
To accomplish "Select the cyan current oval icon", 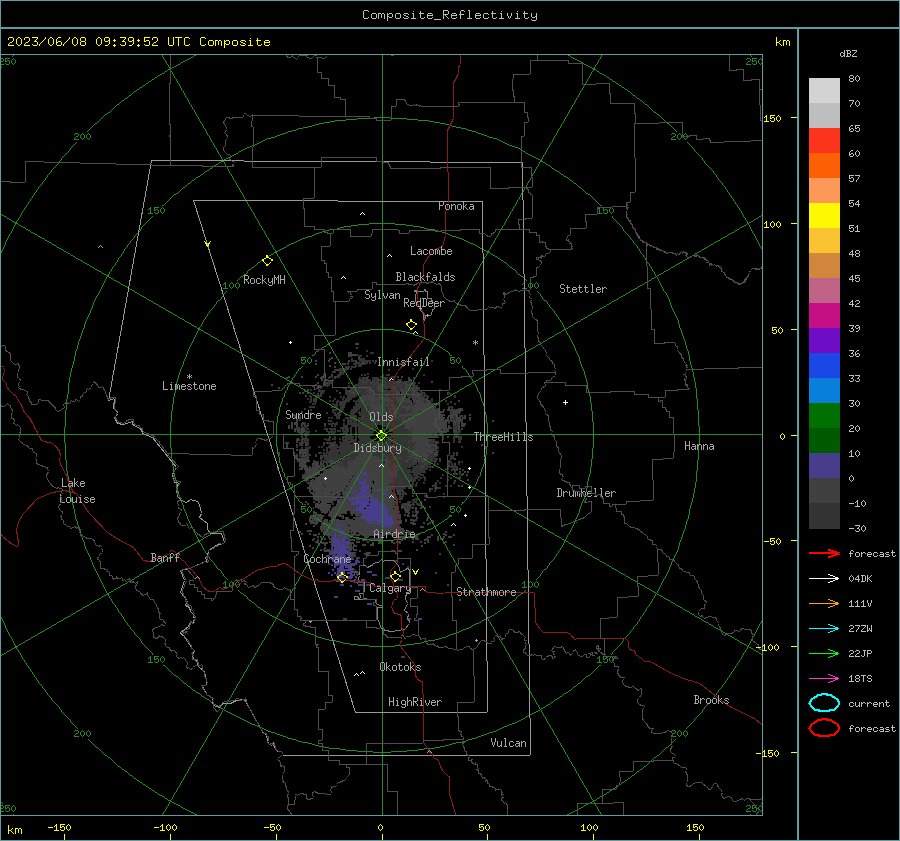I will [x=824, y=703].
